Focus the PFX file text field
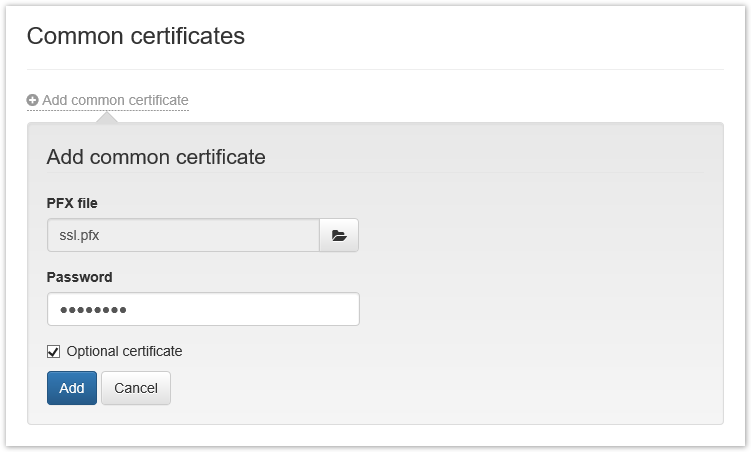 pos(183,235)
